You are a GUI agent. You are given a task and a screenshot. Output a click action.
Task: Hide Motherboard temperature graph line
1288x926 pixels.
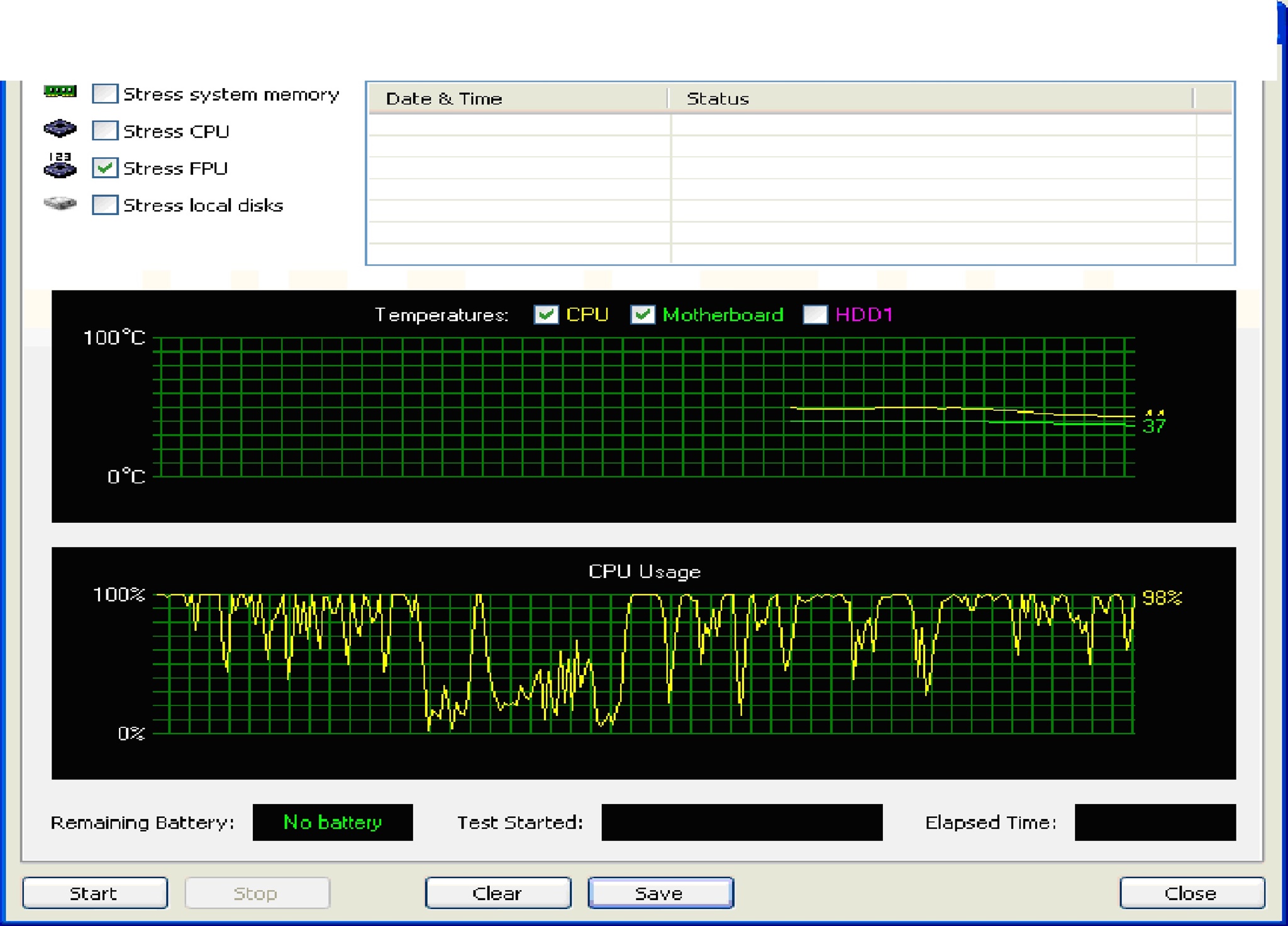tap(643, 315)
